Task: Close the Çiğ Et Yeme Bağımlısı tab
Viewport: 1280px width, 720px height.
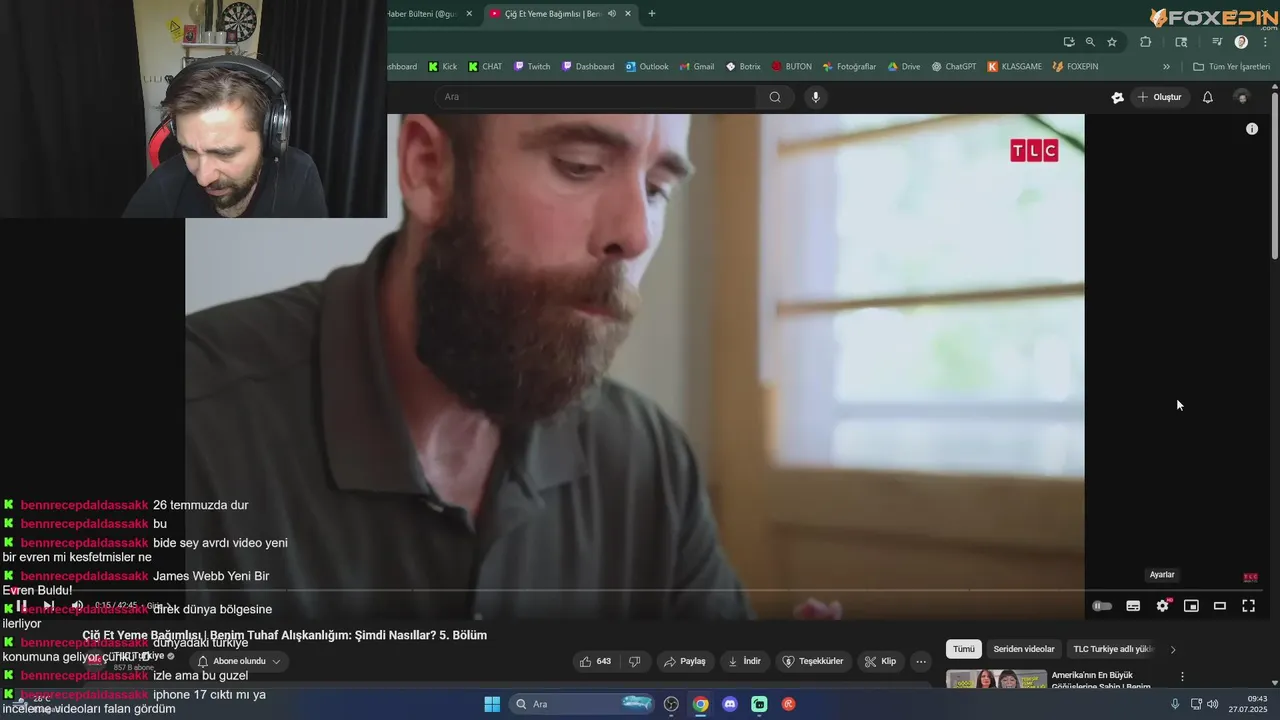Action: point(628,13)
